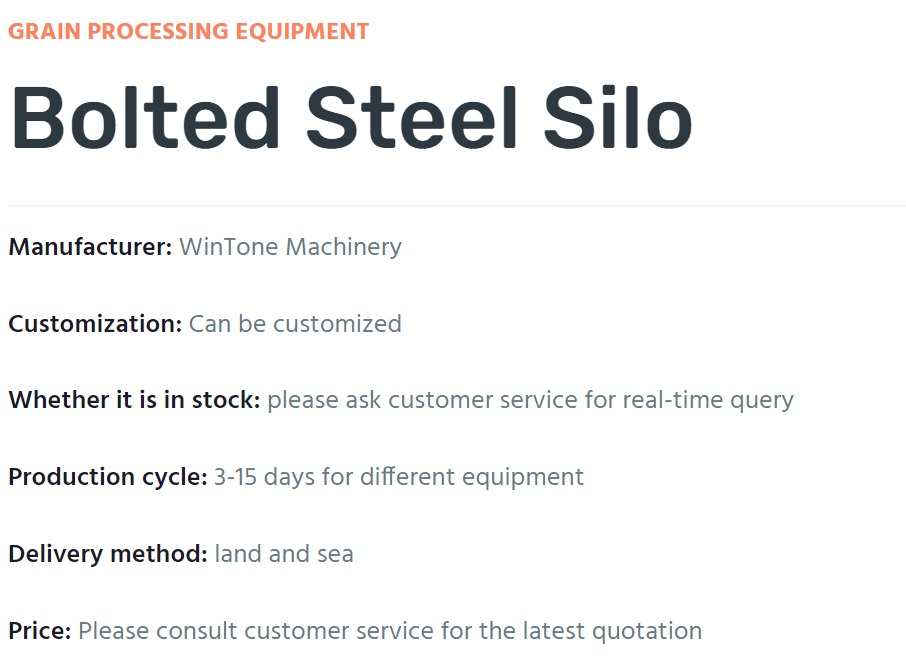Click 'Whether it is in stock' label
The height and width of the screenshot is (667, 906).
135,400
